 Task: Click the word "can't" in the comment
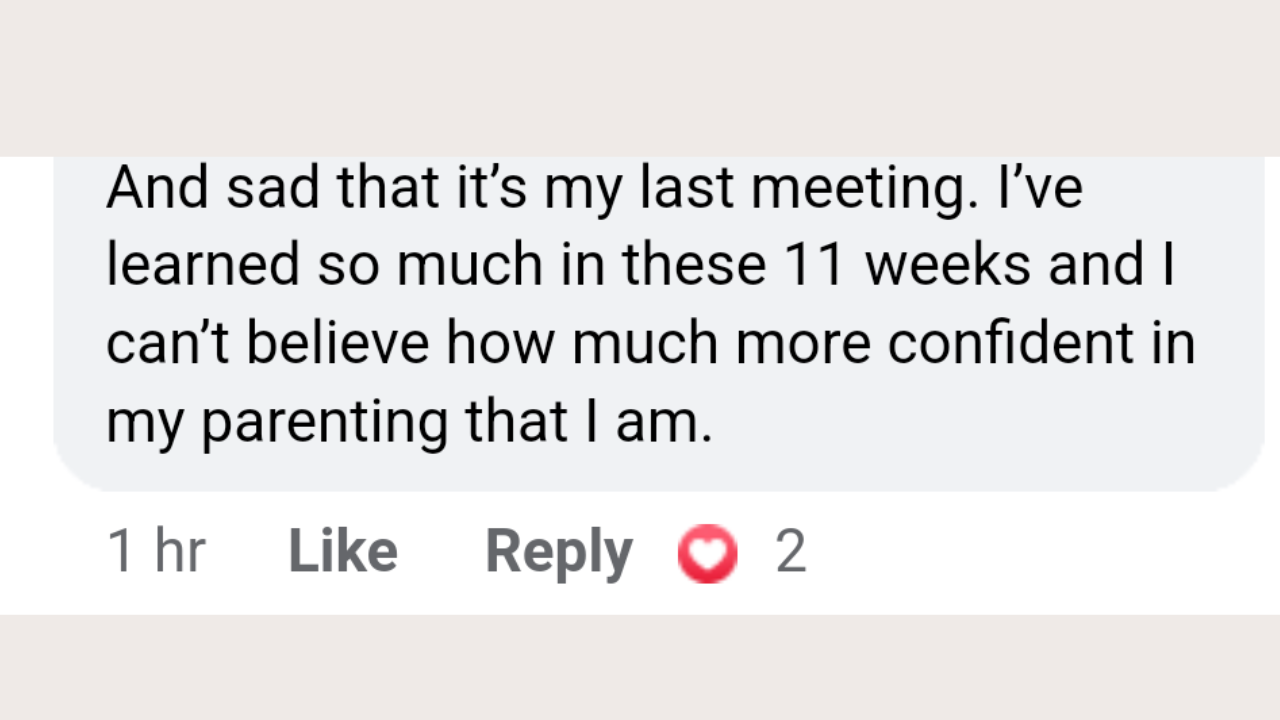(169, 343)
